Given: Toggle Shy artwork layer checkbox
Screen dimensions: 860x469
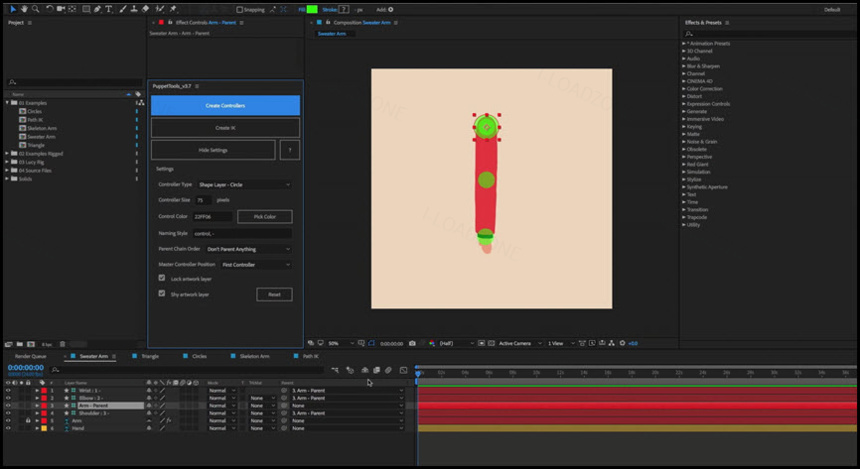Looking at the screenshot, I should click(x=162, y=293).
